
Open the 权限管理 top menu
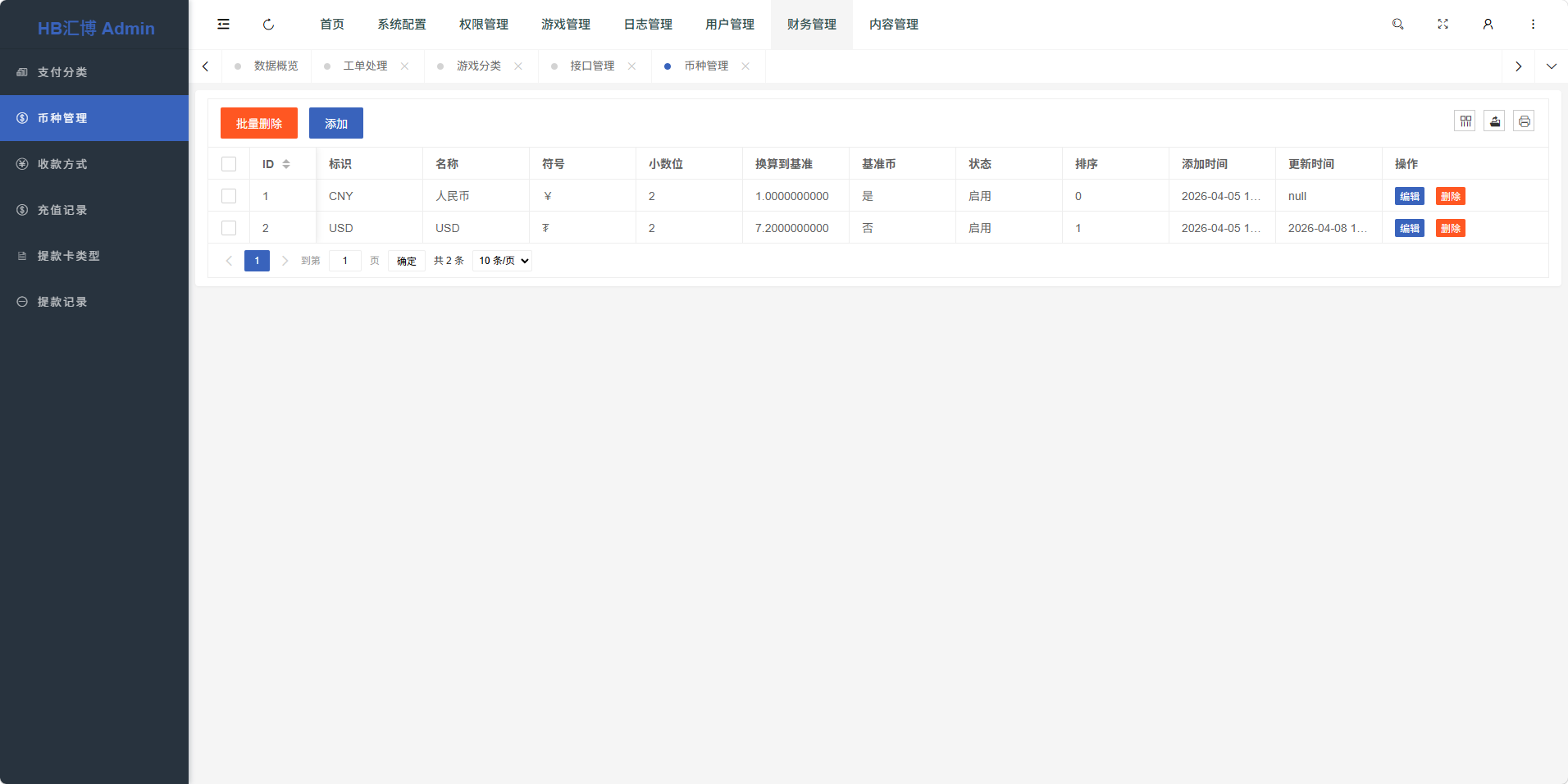[x=484, y=25]
